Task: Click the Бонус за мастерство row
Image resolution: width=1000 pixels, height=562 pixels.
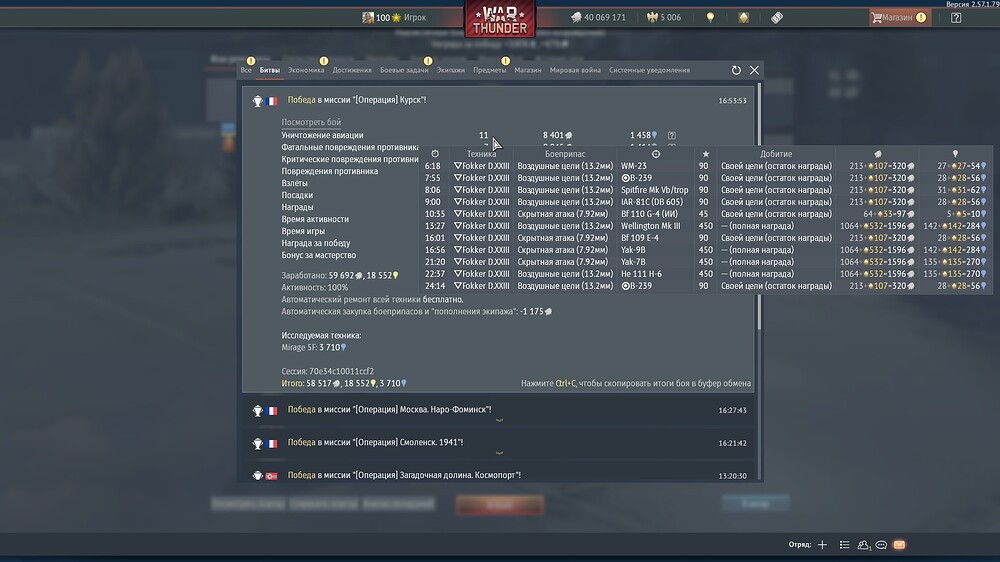Action: pyautogui.click(x=319, y=255)
